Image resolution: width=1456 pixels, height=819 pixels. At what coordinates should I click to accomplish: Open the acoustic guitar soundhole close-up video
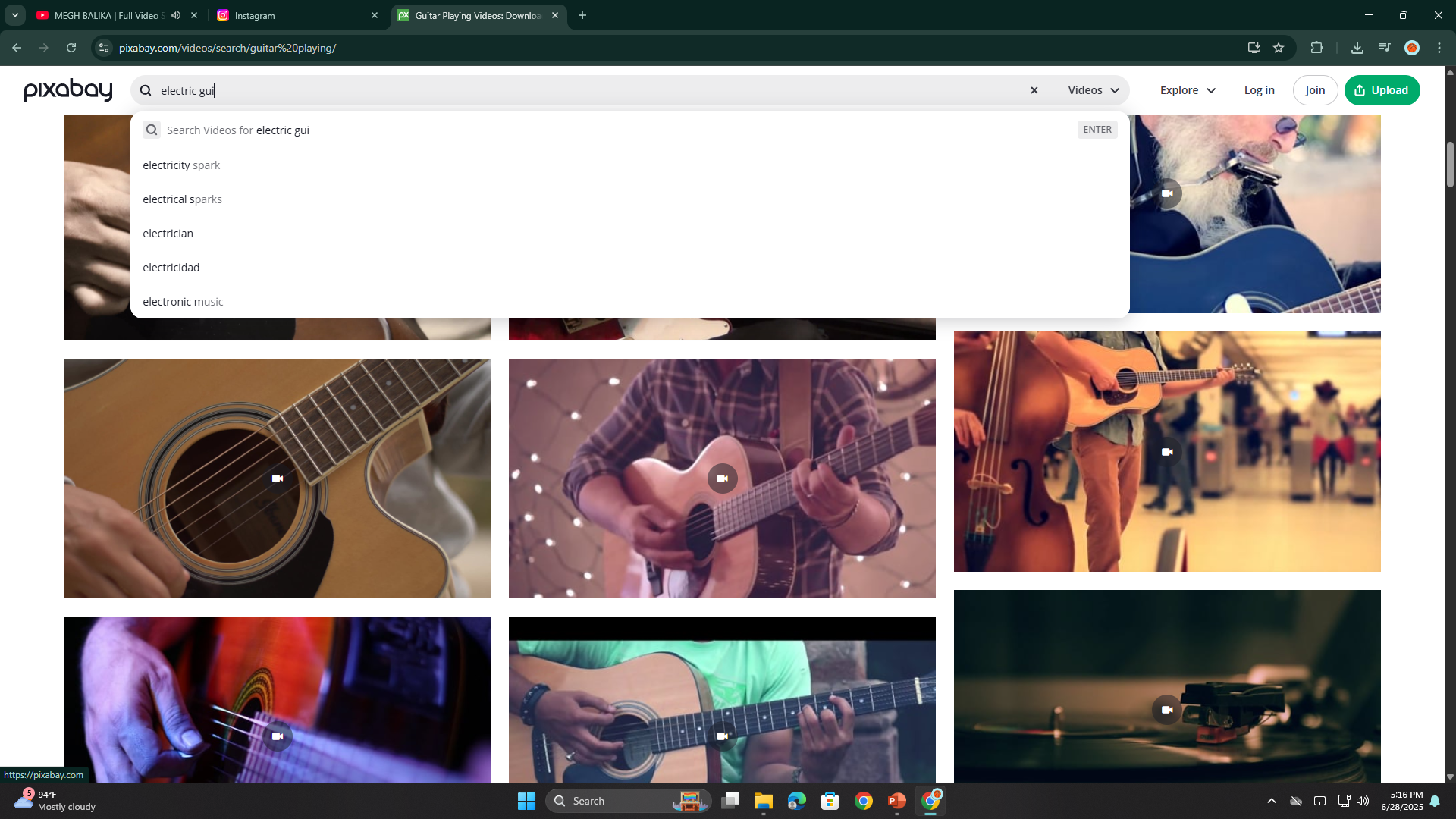click(278, 479)
